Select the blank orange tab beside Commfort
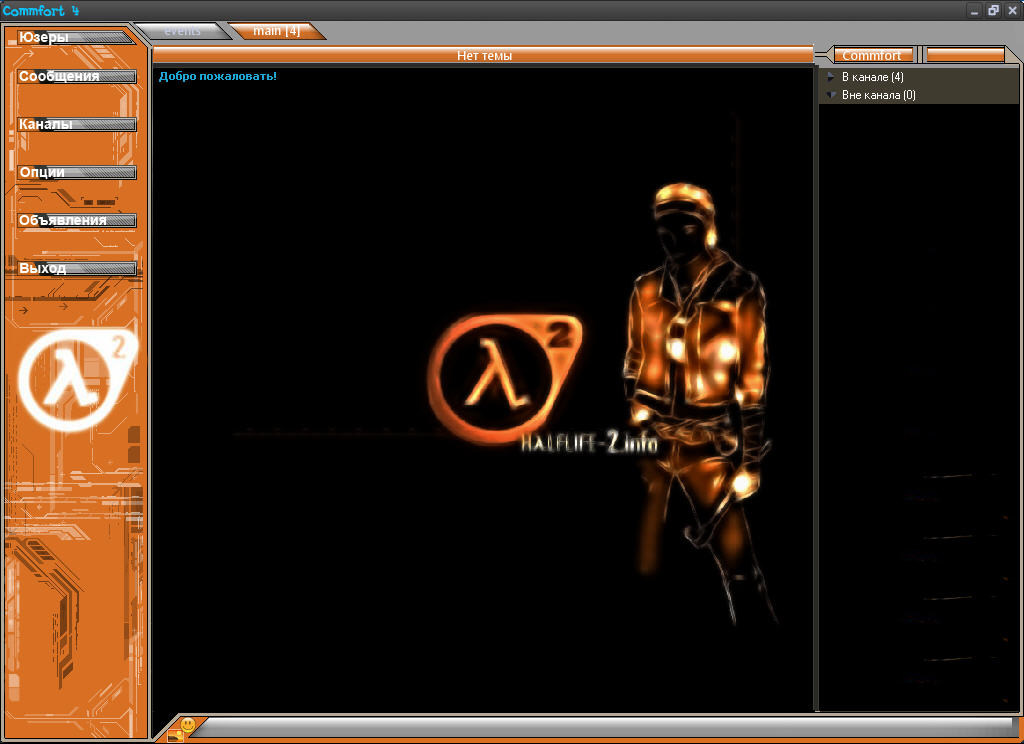 [965, 55]
